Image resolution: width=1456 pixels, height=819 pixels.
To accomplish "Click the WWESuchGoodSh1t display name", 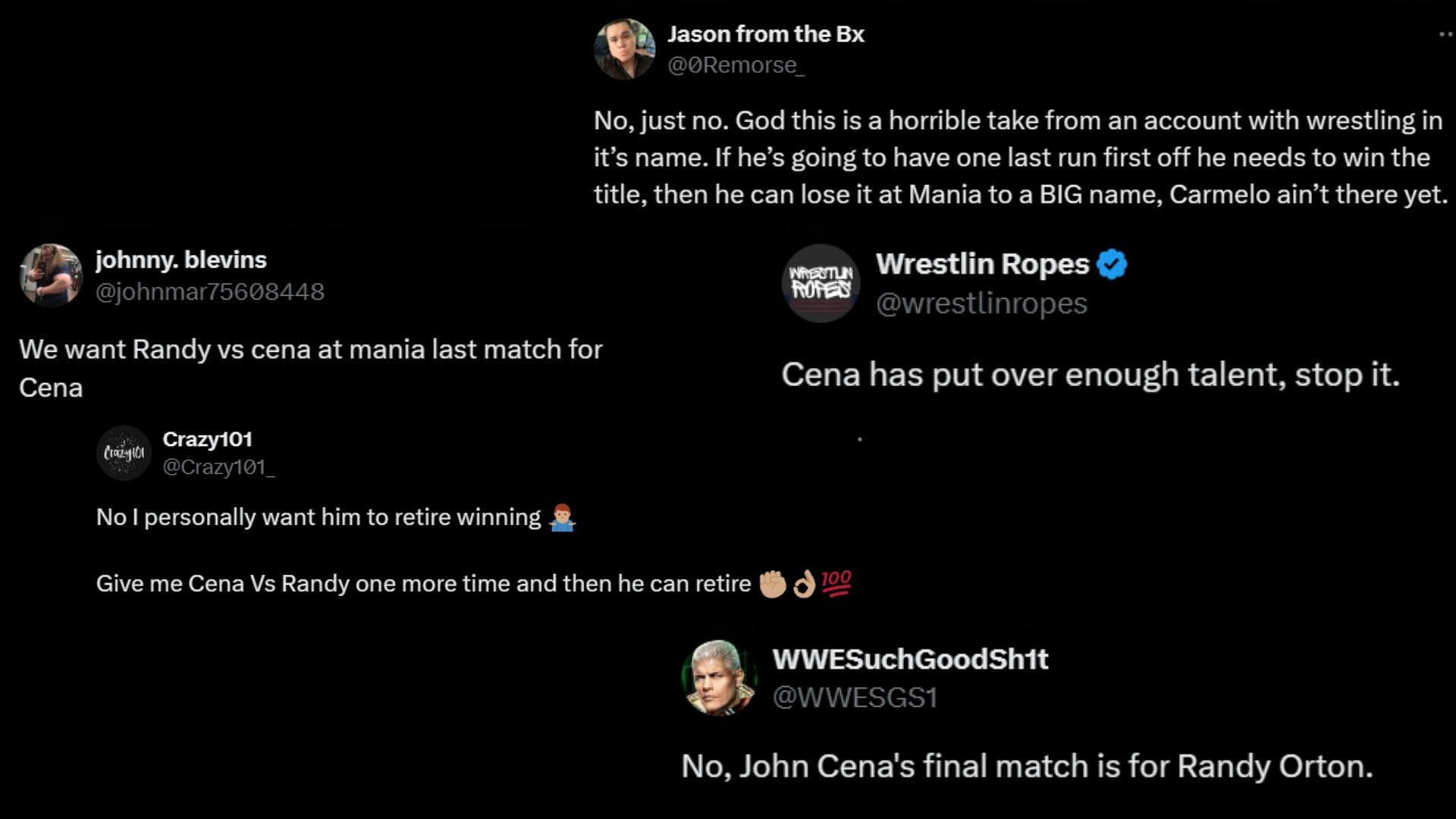I will (910, 660).
